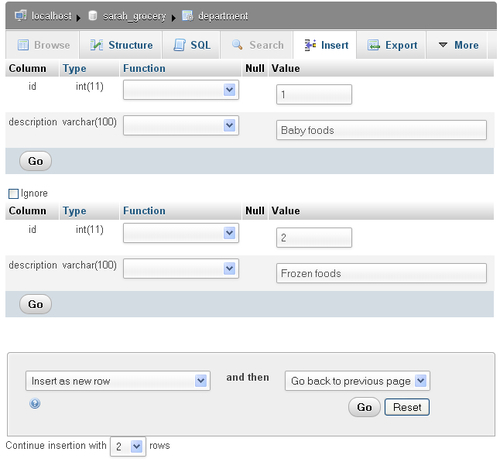Click Go button next to Reset
Image resolution: width=500 pixels, height=462 pixels.
[x=364, y=407]
